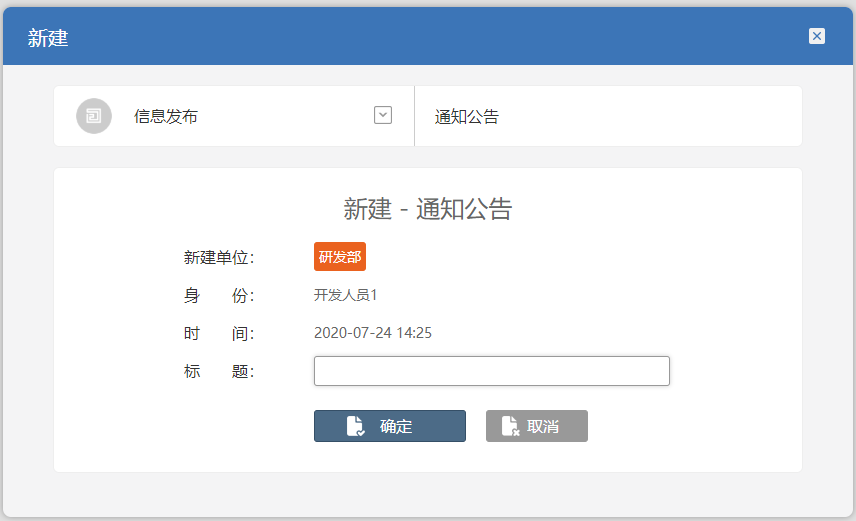The width and height of the screenshot is (856, 521).
Task: Select the 信息发布 category text
Action: [x=166, y=116]
